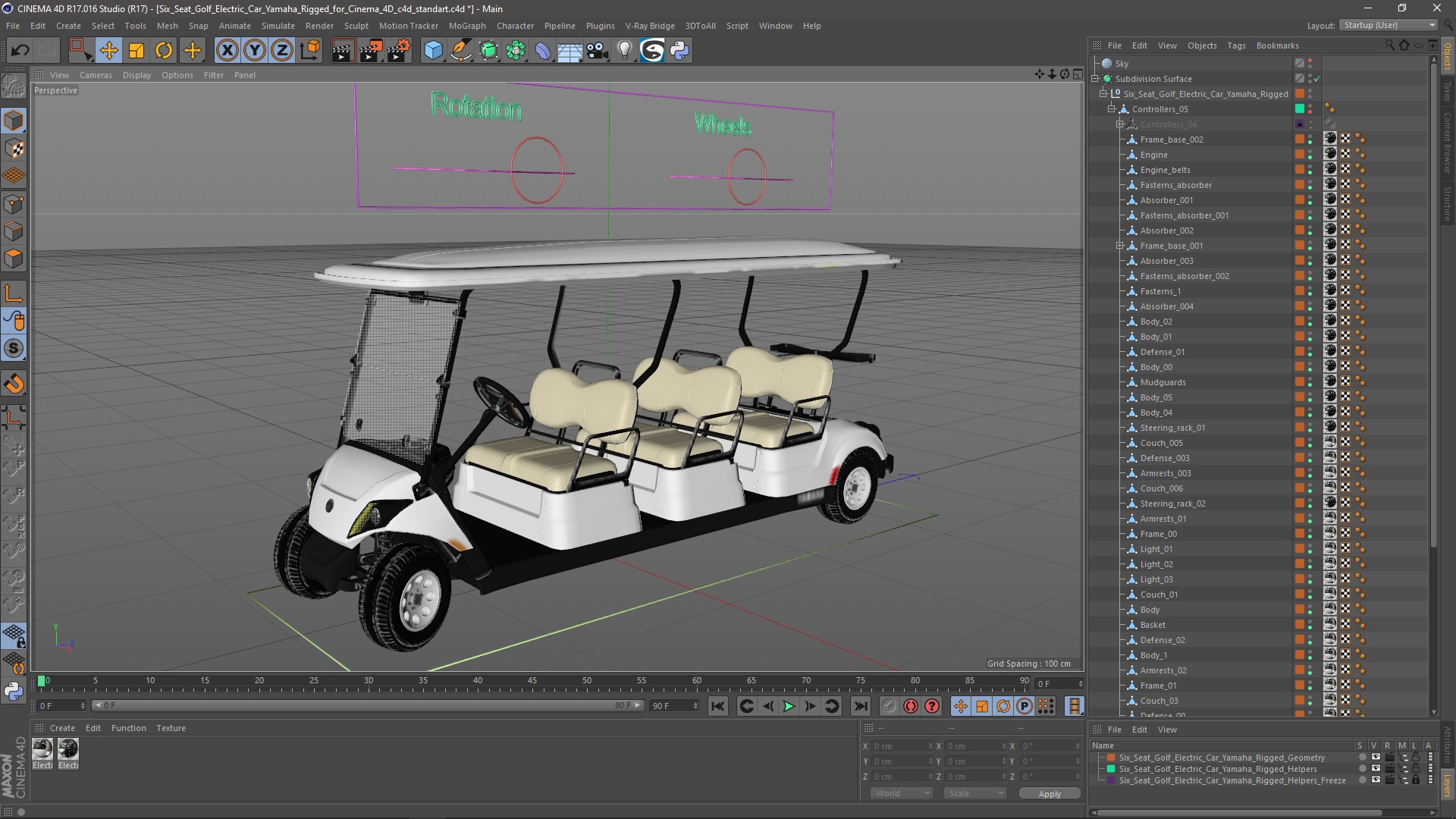The width and height of the screenshot is (1456, 819).
Task: Toggle Z axis lock
Action: (282, 51)
